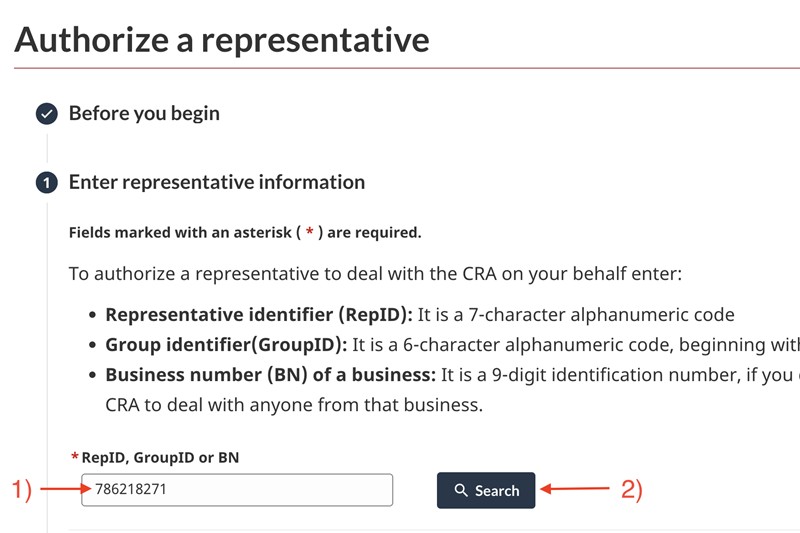Screen dimensions: 800x533
Task: Focus the RepID, GroupID or BN input field
Action: point(237,490)
